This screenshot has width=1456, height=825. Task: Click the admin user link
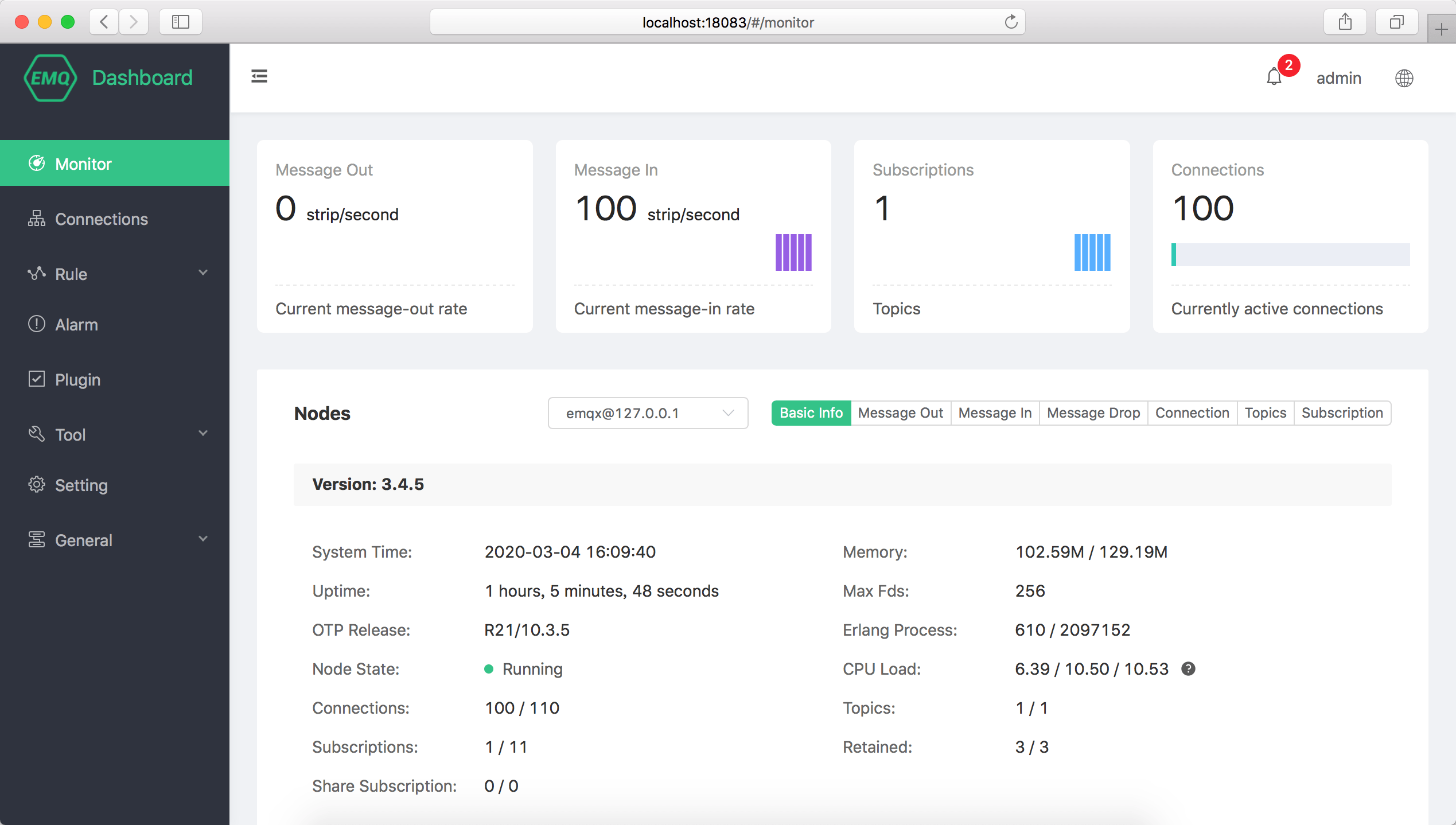1338,78
